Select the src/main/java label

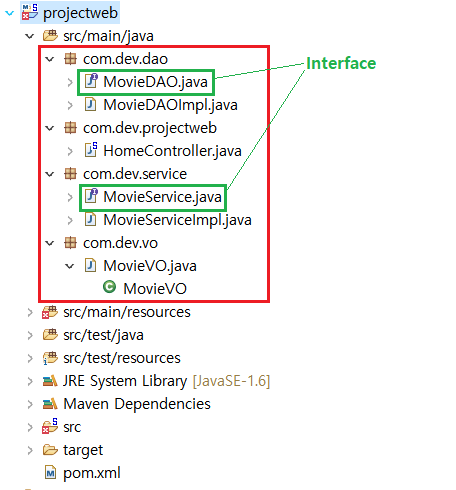108,36
